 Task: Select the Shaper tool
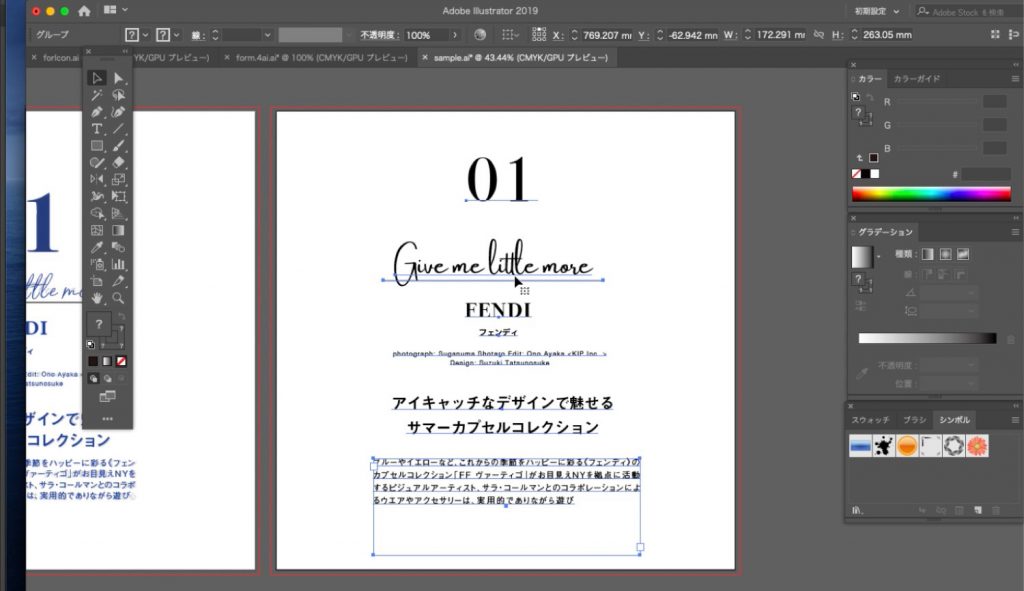(97, 163)
